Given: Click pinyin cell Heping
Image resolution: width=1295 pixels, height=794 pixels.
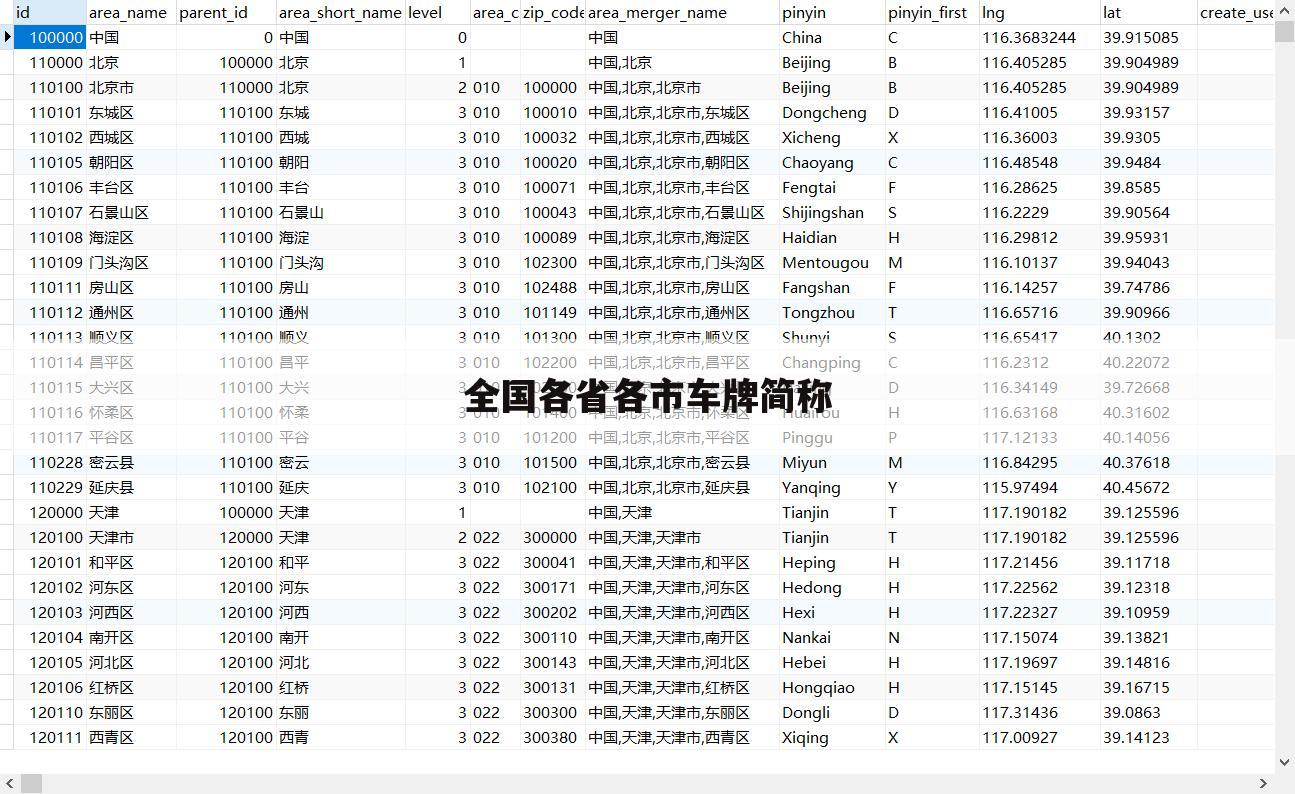Looking at the screenshot, I should coord(832,562).
